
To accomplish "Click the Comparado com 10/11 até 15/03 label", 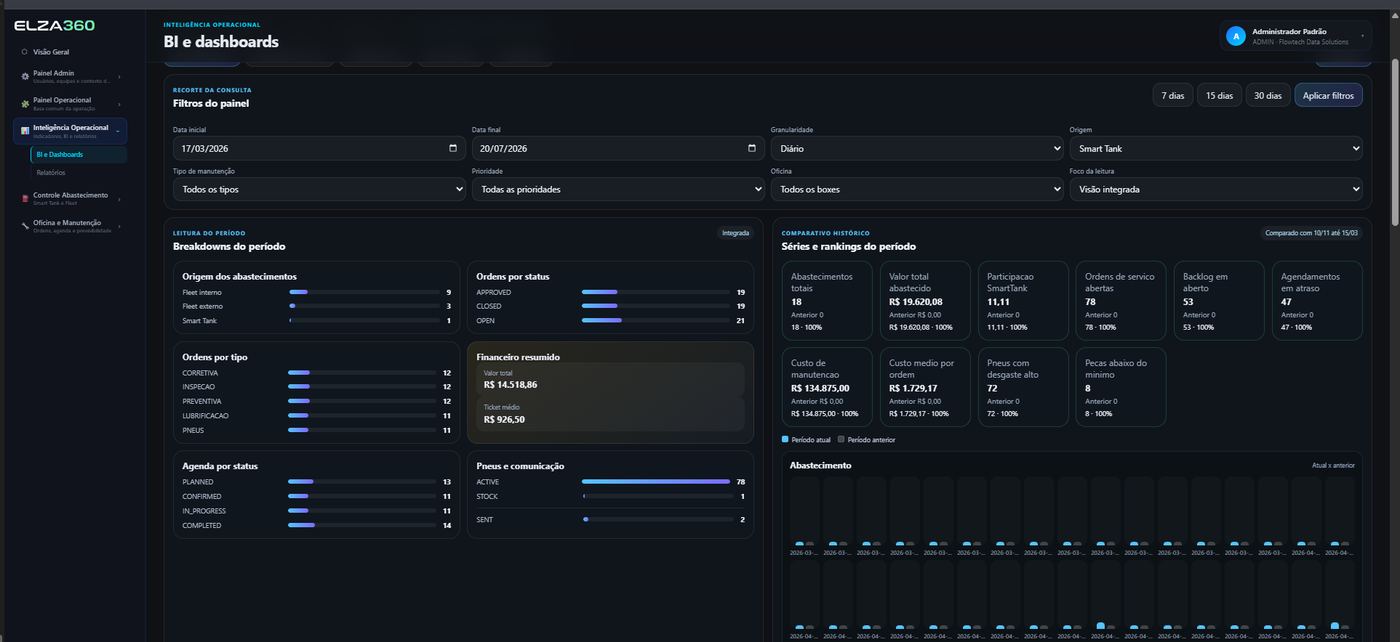I will point(1312,233).
